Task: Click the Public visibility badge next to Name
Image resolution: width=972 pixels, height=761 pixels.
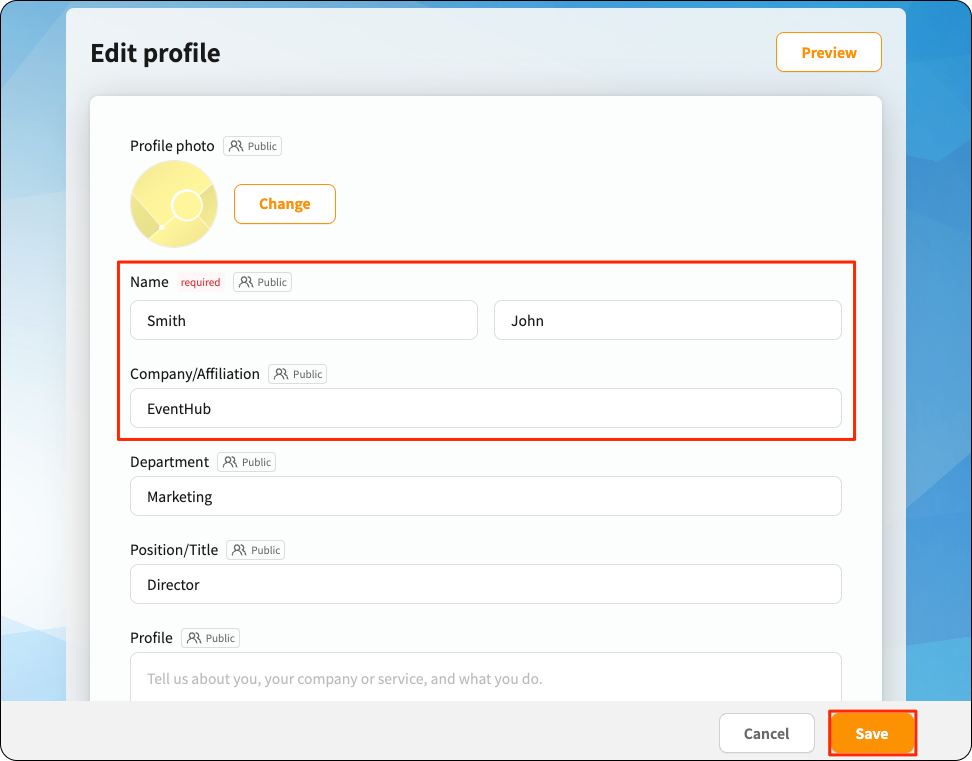Action: [262, 282]
